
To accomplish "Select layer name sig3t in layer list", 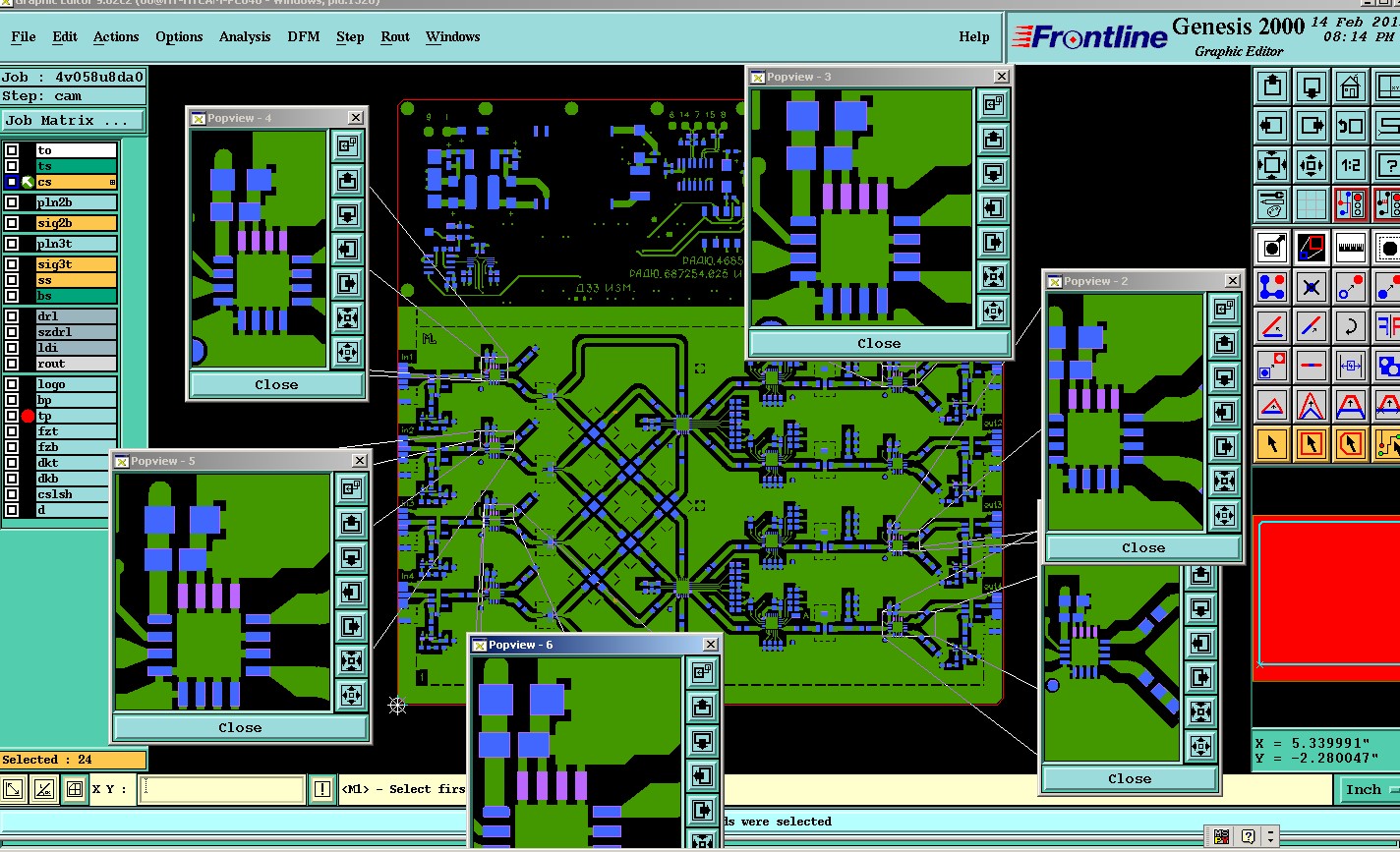I will pyautogui.click(x=77, y=264).
